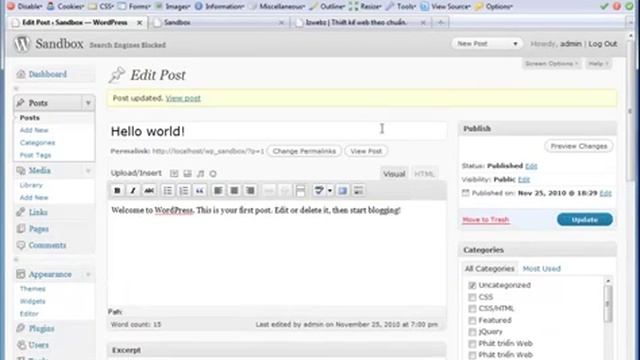Click the Dashboard house icon
Image resolution: width=640 pixels, height=360 pixels.
coord(21,74)
